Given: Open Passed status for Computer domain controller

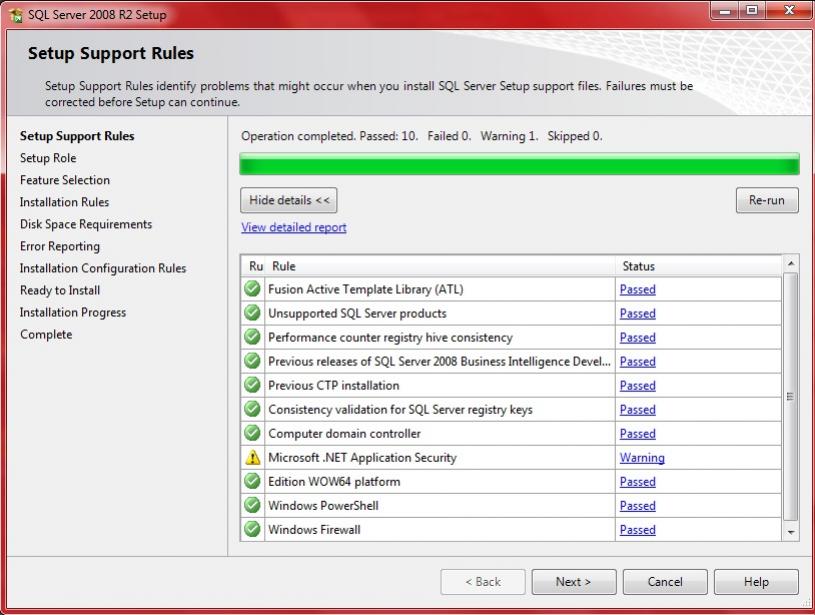Looking at the screenshot, I should click(638, 434).
